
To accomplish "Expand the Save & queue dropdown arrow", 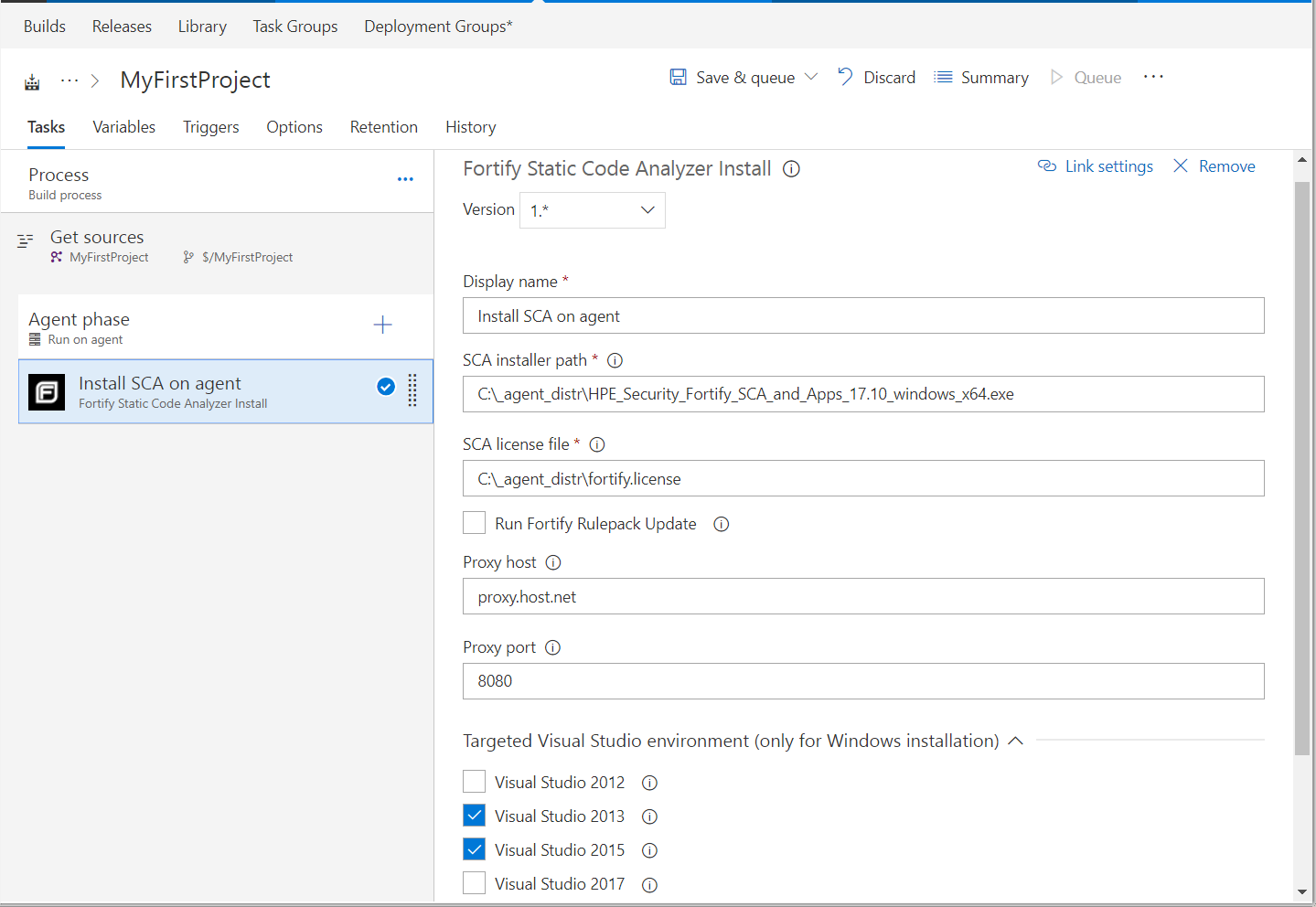I will pos(811,77).
